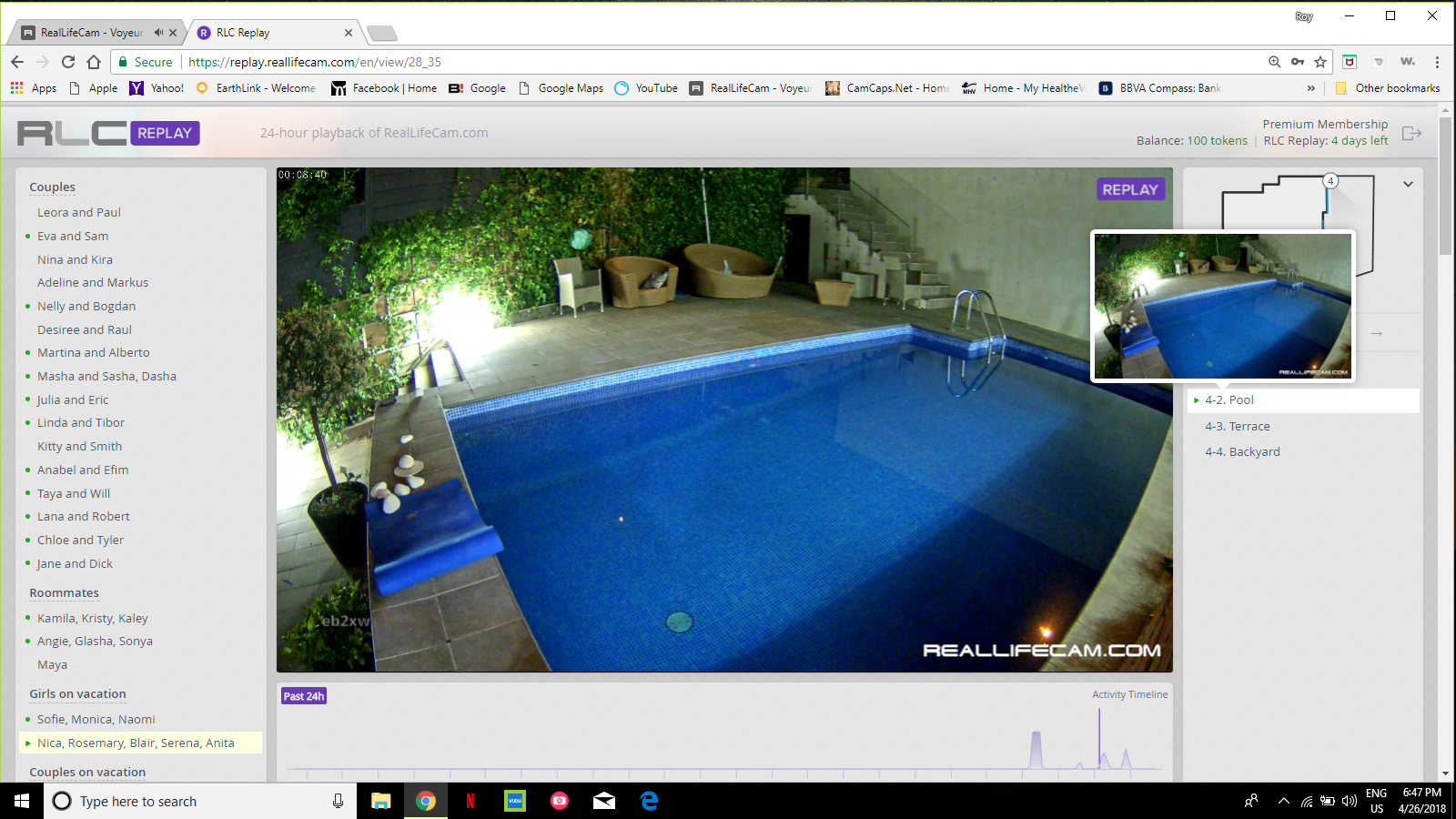This screenshot has height=819, width=1456.
Task: Open Nina and Kira apartment
Action: tap(76, 260)
